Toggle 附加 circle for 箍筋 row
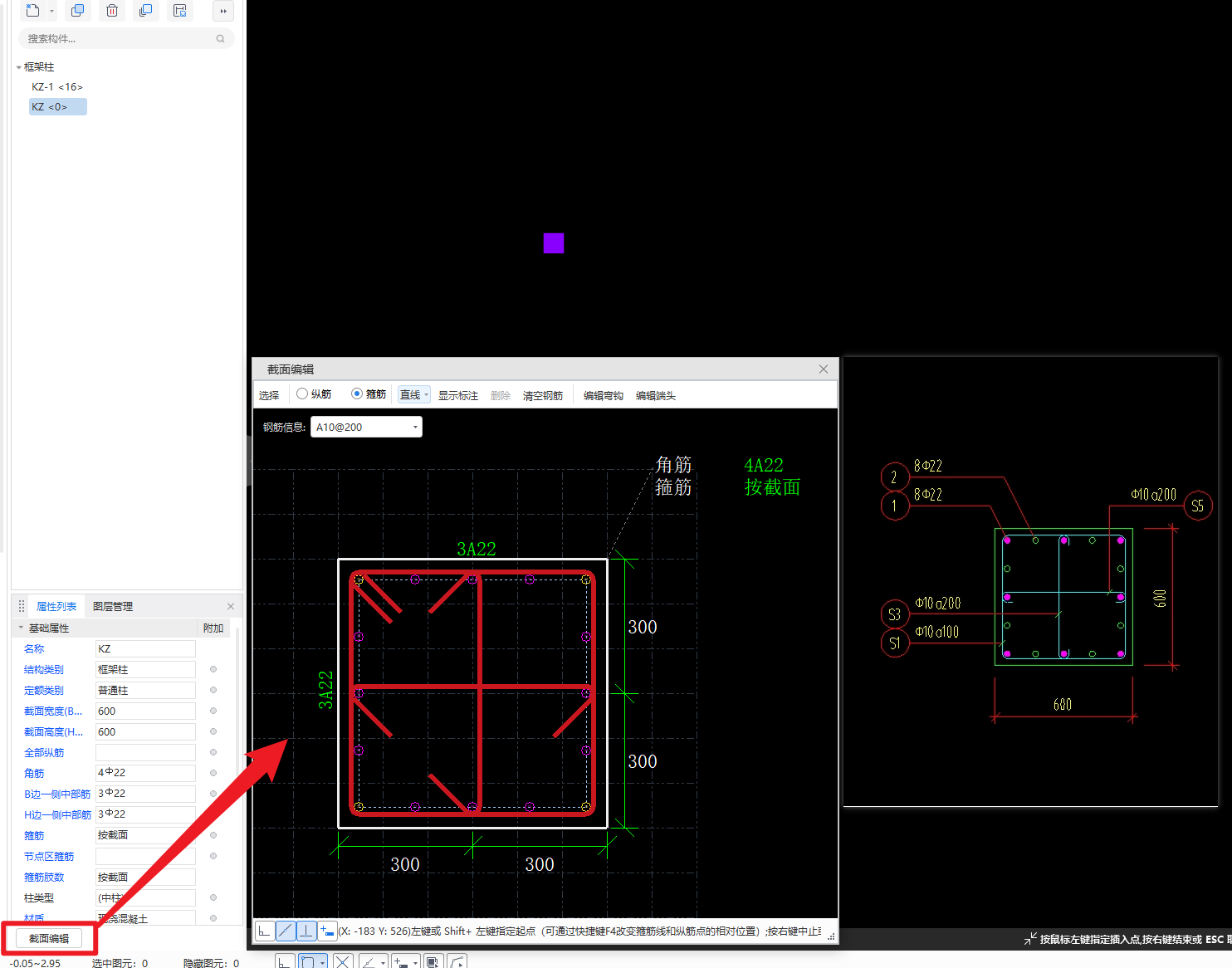Screen dimensions: 1232x968 pyautogui.click(x=213, y=835)
